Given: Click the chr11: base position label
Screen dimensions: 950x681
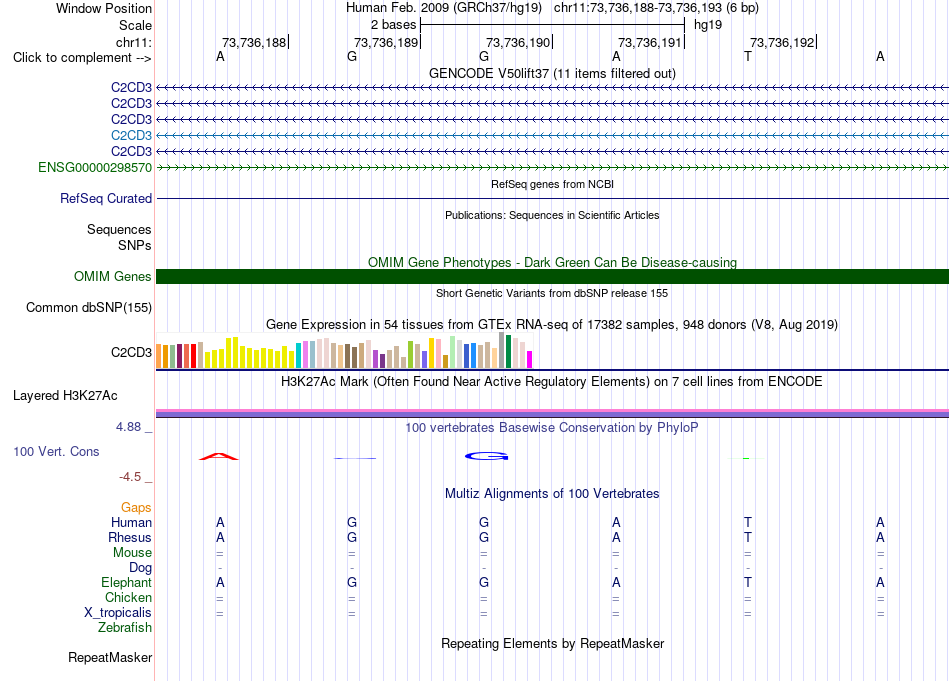Looking at the screenshot, I should click(133, 42).
